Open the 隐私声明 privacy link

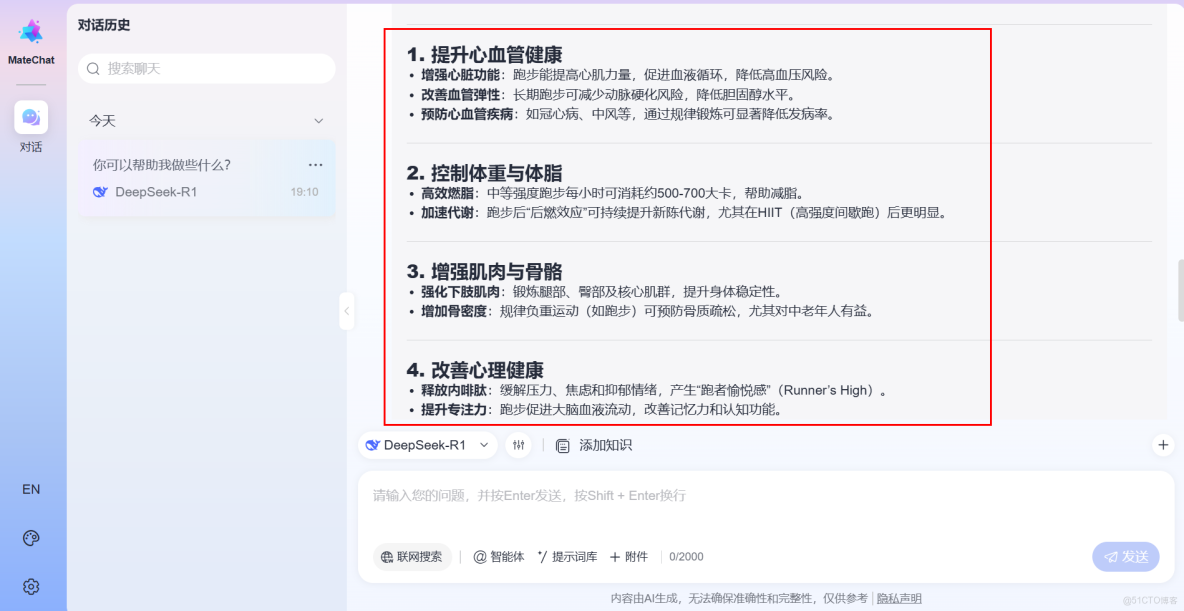click(x=900, y=597)
